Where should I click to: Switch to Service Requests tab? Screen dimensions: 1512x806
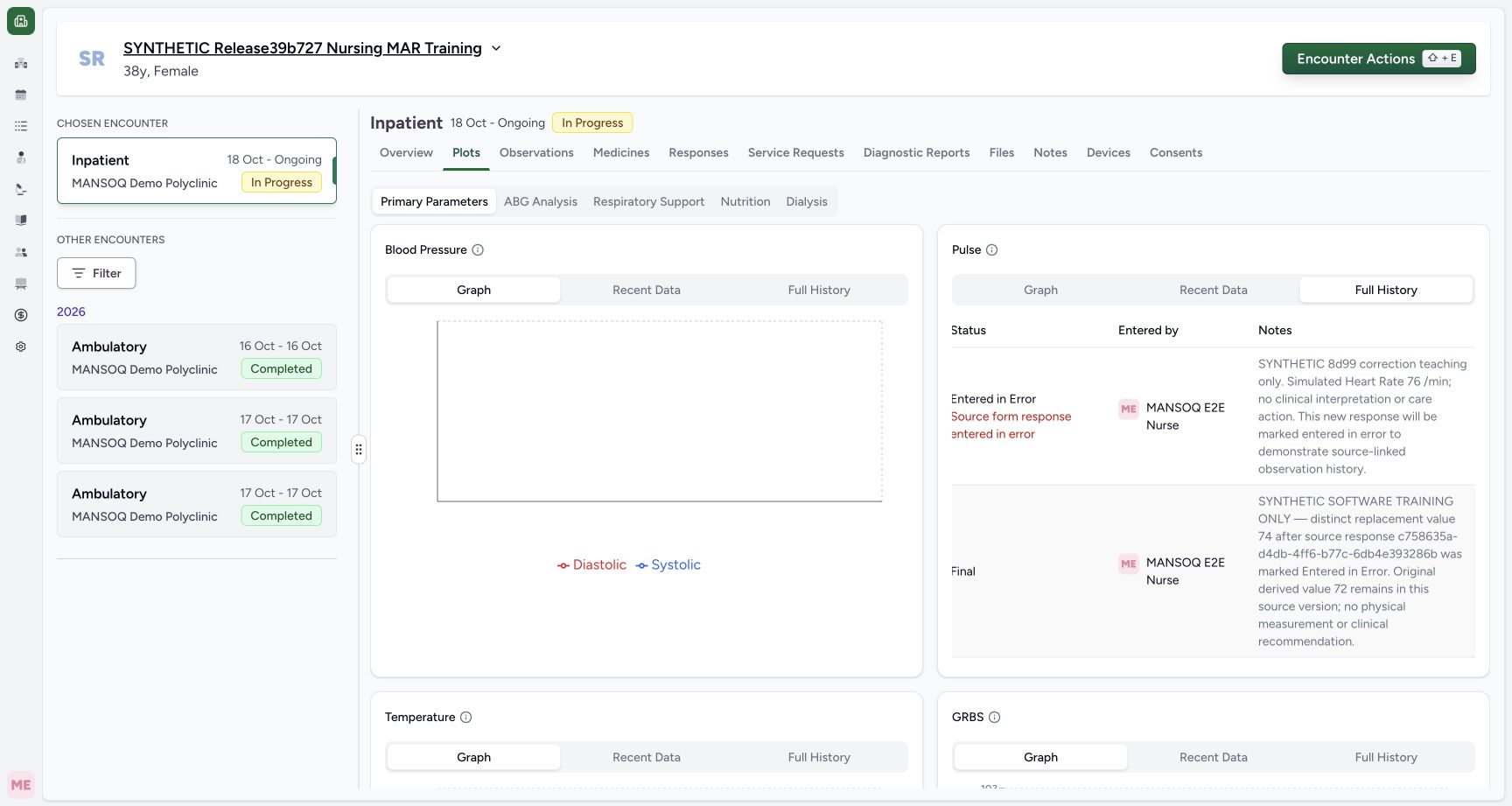(x=796, y=152)
